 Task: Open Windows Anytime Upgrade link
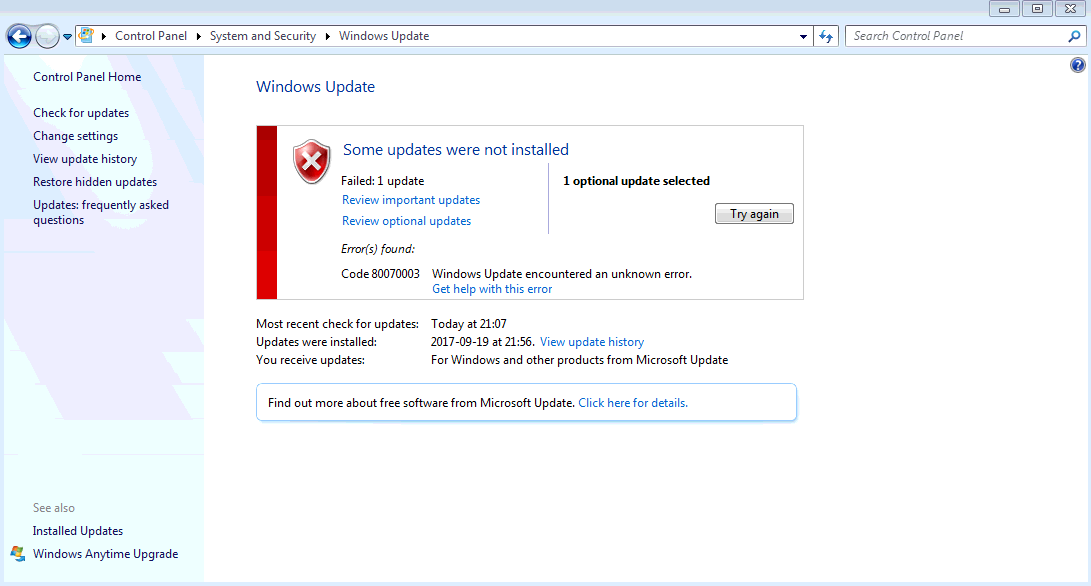[105, 554]
